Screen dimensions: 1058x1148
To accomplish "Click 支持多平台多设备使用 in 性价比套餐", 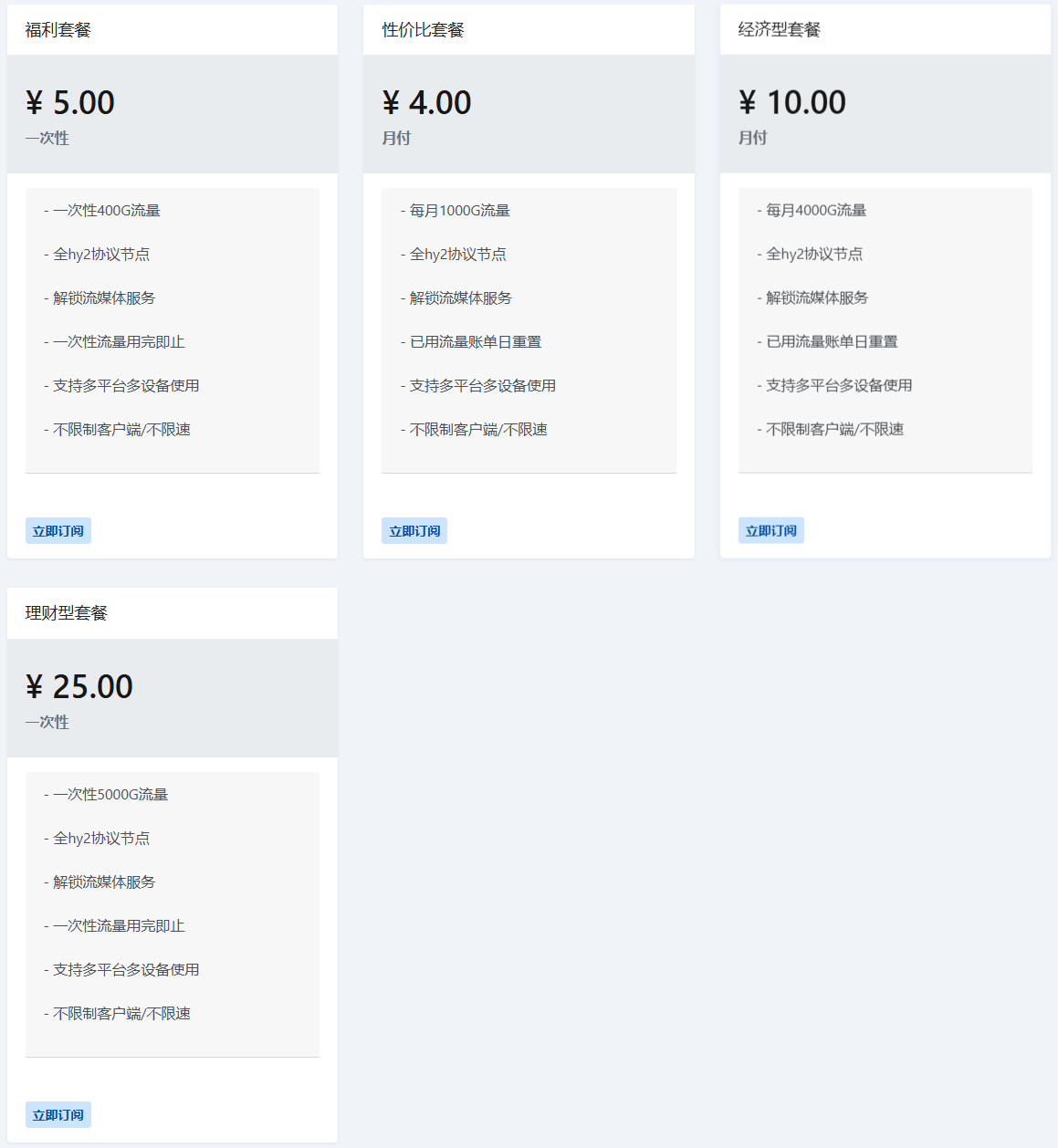I will (478, 386).
